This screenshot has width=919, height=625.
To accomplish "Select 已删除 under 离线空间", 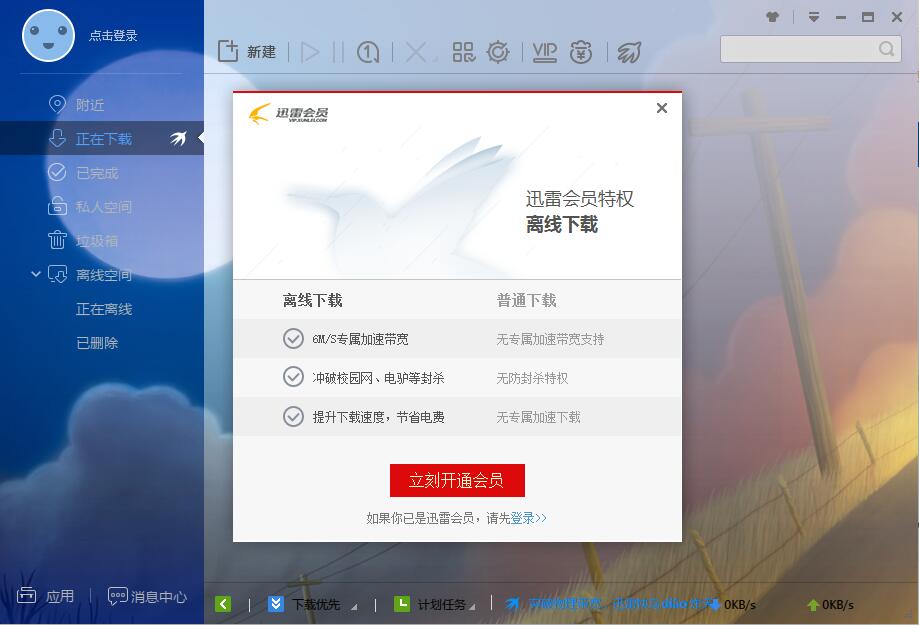I will (97, 343).
